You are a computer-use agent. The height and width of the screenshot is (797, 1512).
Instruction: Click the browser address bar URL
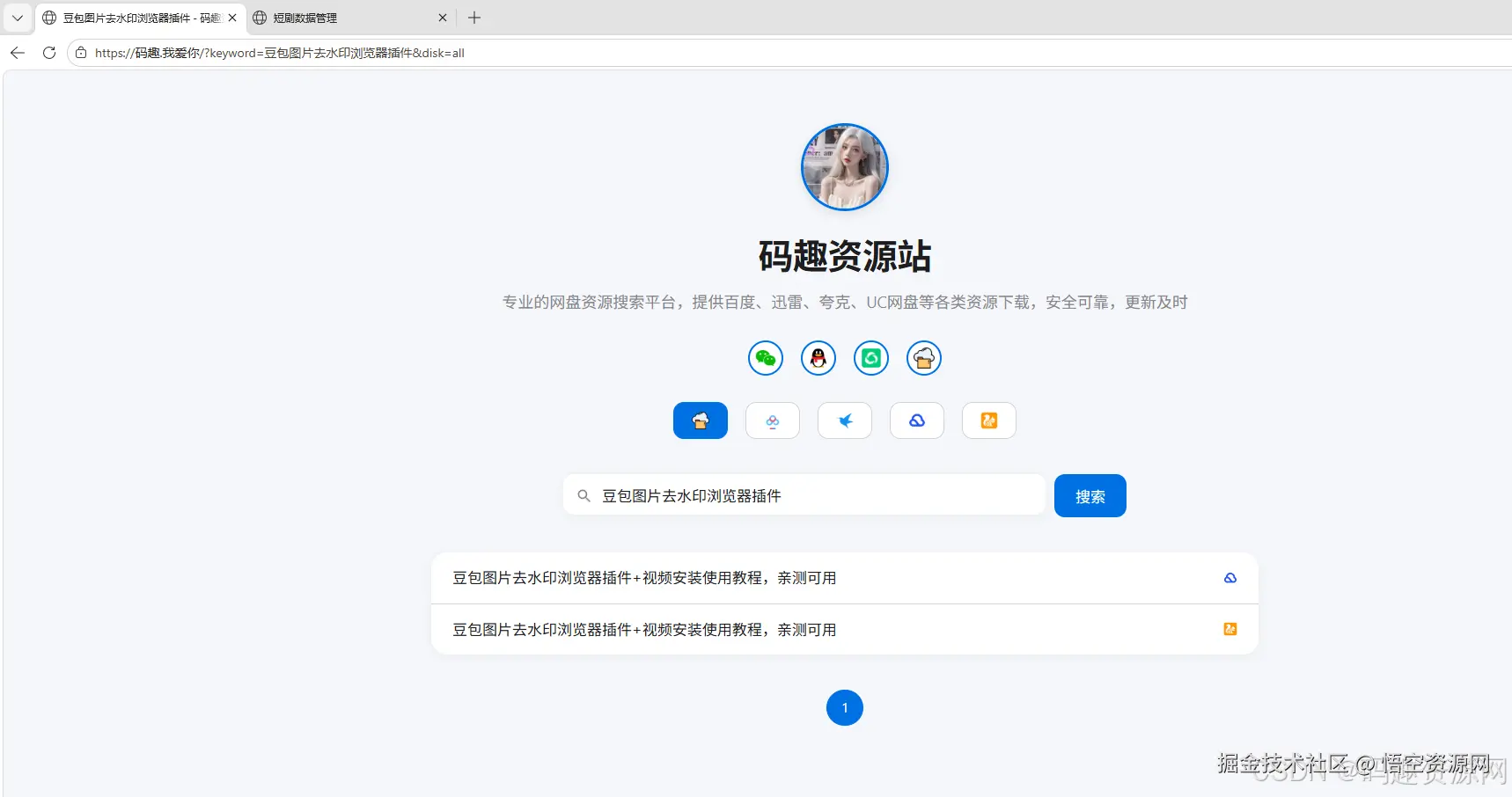pos(280,53)
